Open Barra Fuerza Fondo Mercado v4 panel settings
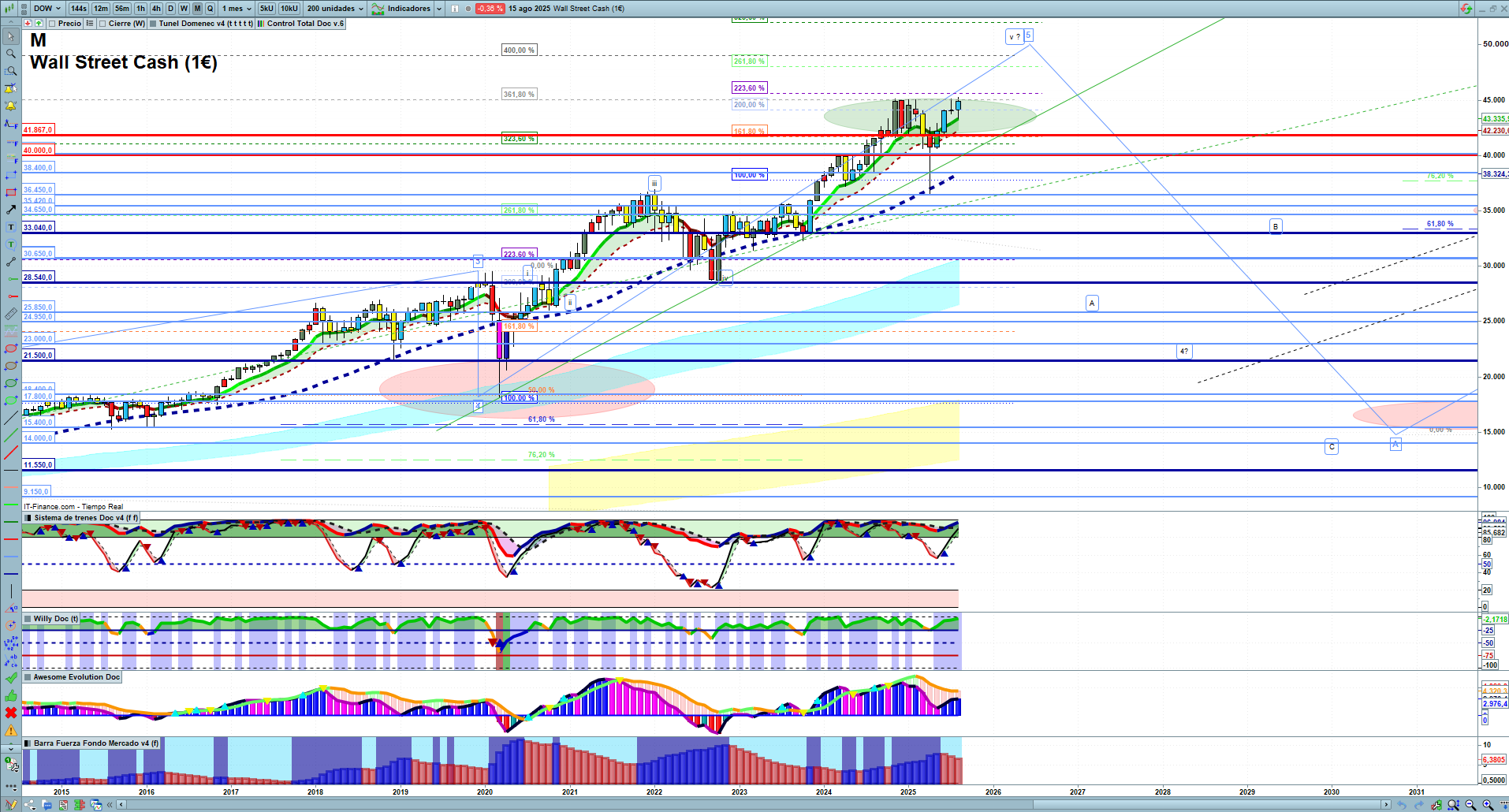 tap(28, 743)
